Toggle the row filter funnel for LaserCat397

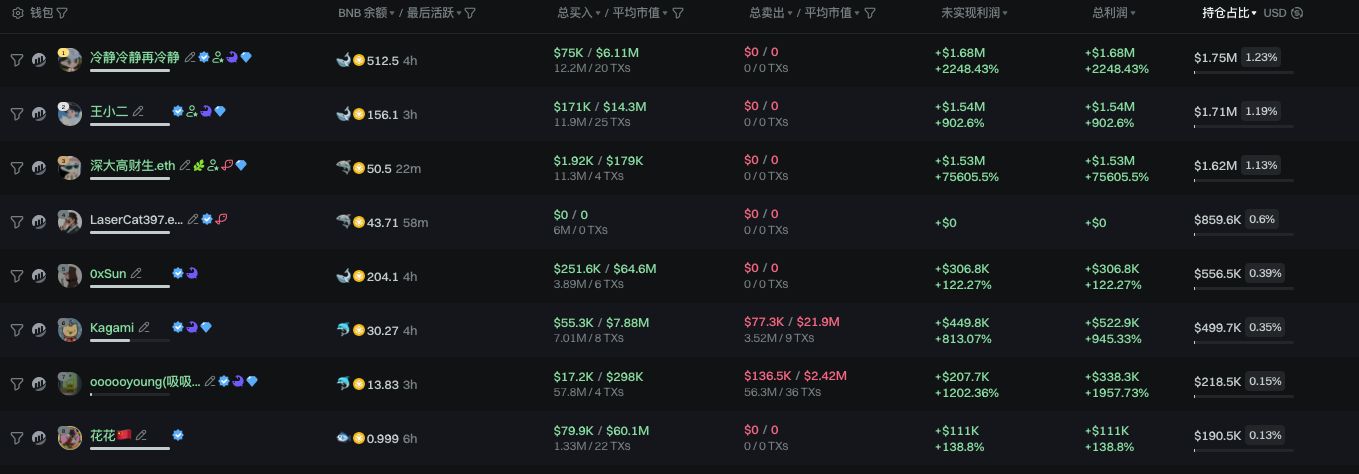[x=17, y=222]
